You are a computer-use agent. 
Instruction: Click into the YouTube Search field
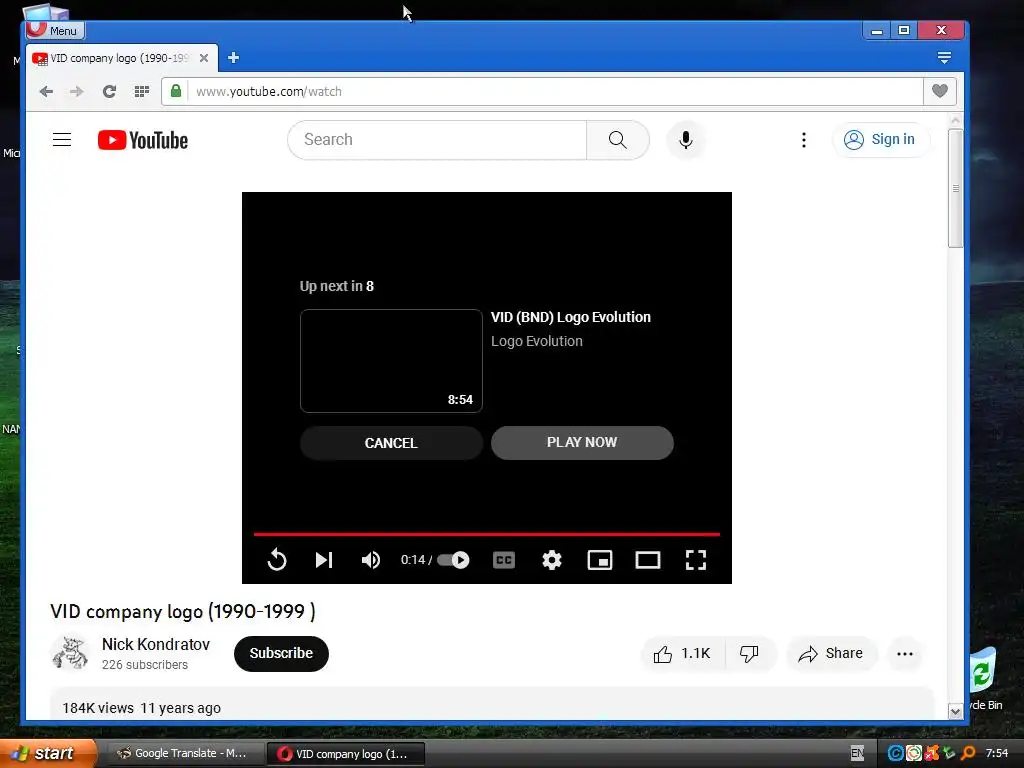coord(437,140)
